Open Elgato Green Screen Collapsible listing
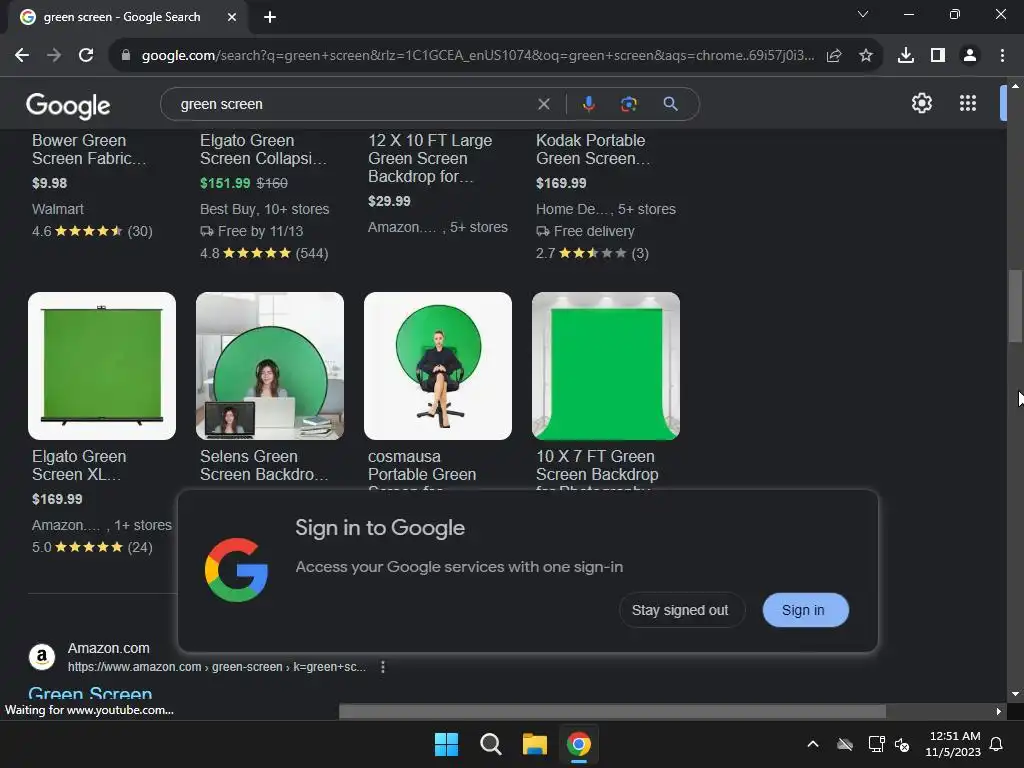 coord(263,150)
